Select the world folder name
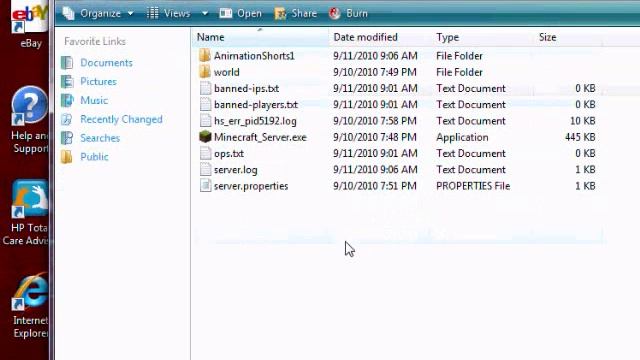640x360 pixels. click(x=227, y=72)
